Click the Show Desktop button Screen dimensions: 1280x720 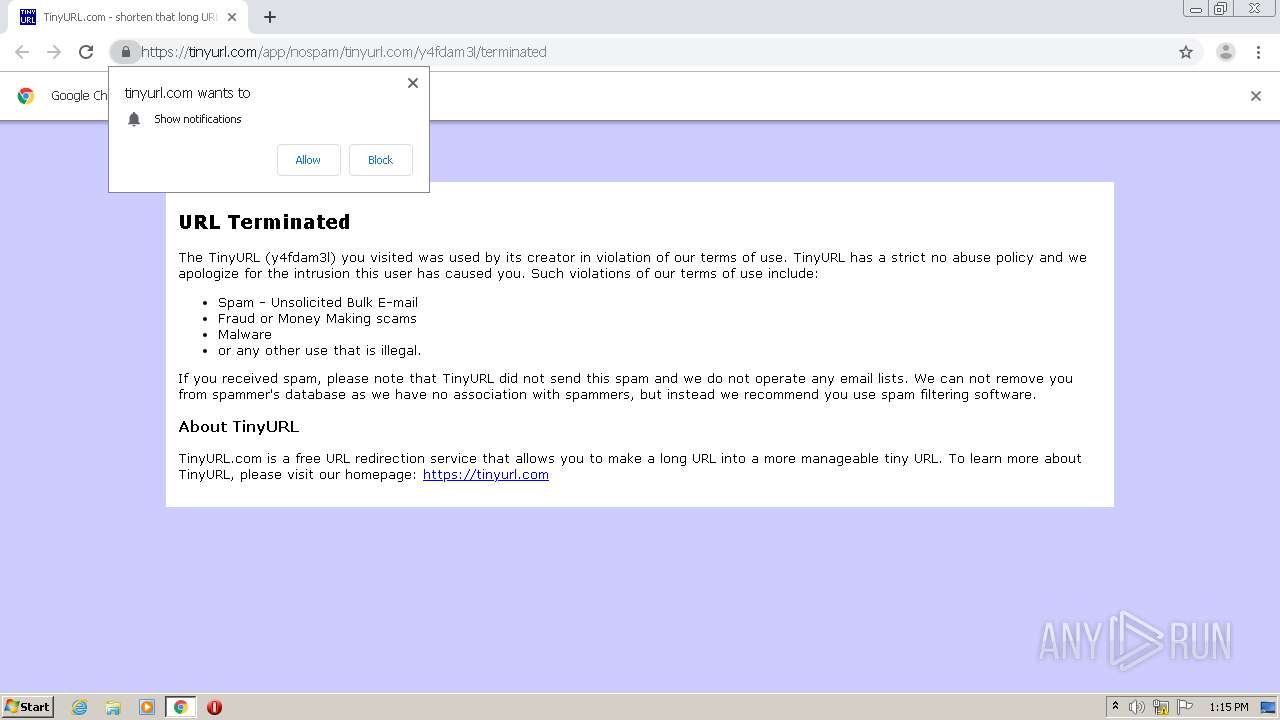[1268, 707]
